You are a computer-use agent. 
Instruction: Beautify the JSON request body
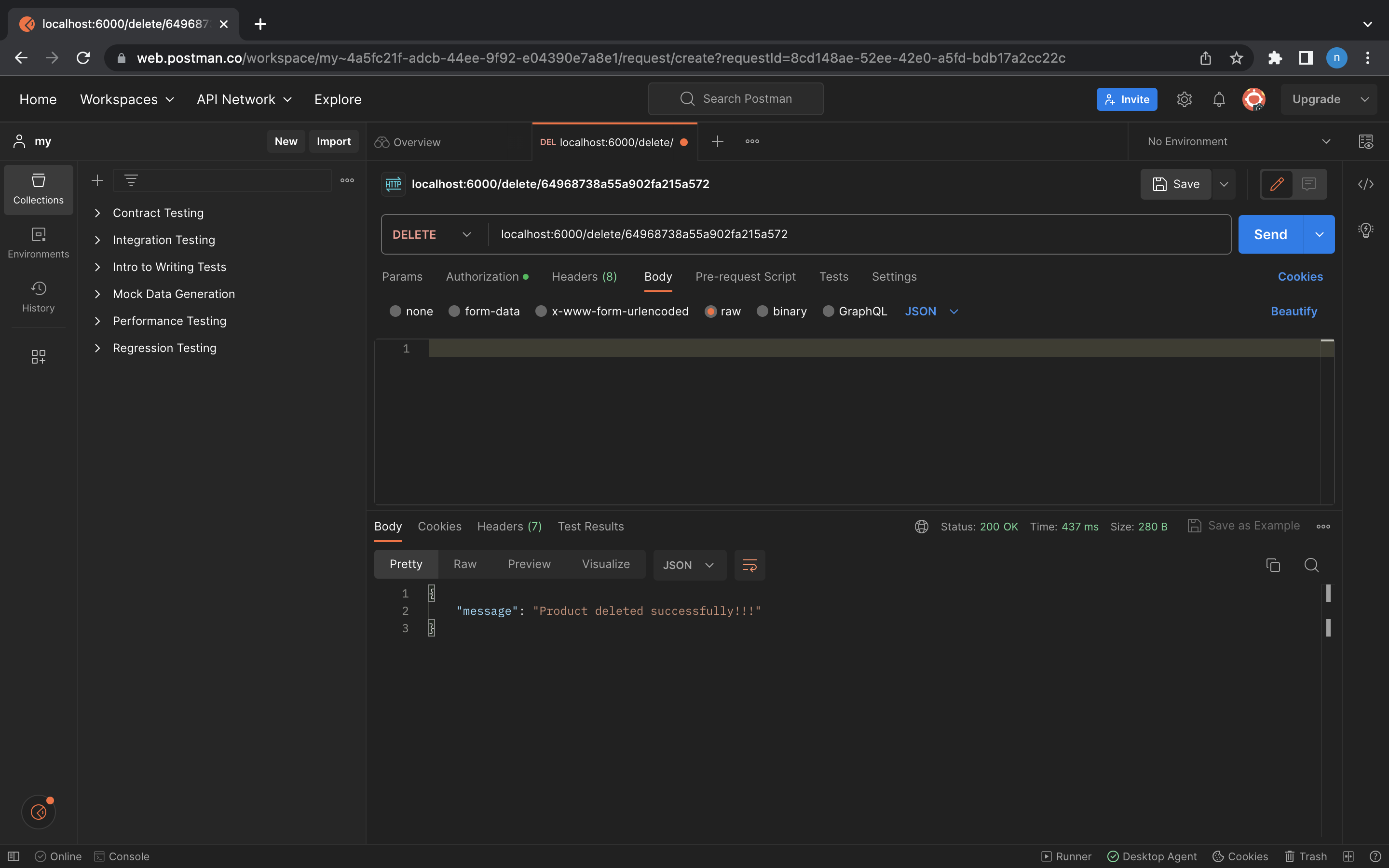tap(1294, 311)
